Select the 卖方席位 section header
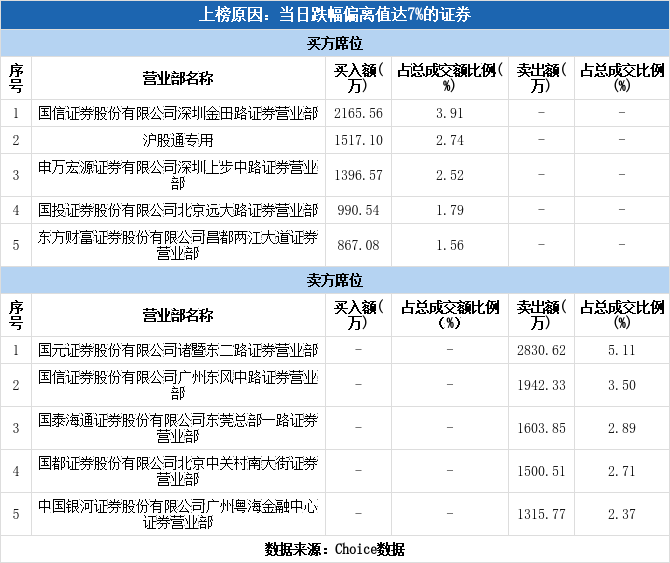This screenshot has height=563, width=670. 335,280
